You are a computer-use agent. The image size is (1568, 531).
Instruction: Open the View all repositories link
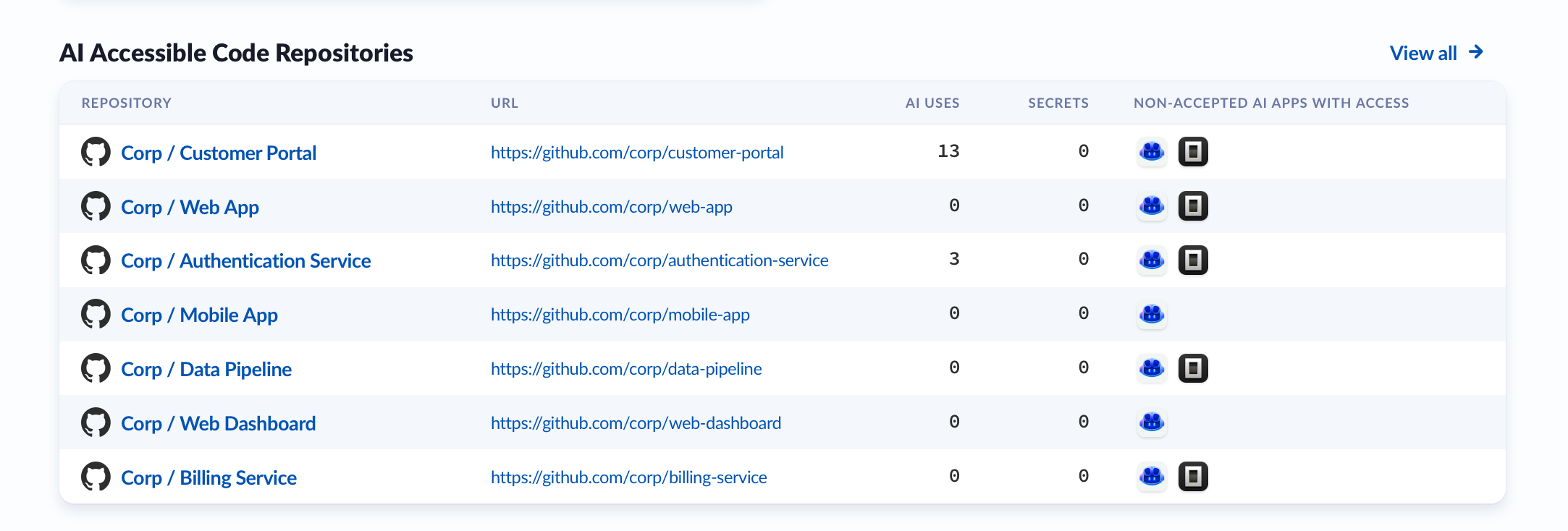click(1423, 53)
